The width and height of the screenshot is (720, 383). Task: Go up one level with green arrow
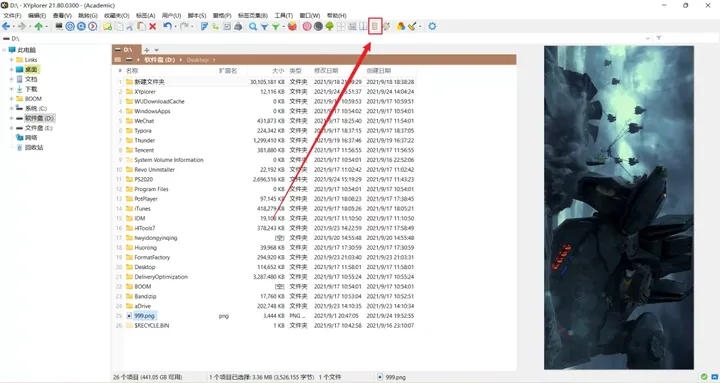coord(39,27)
